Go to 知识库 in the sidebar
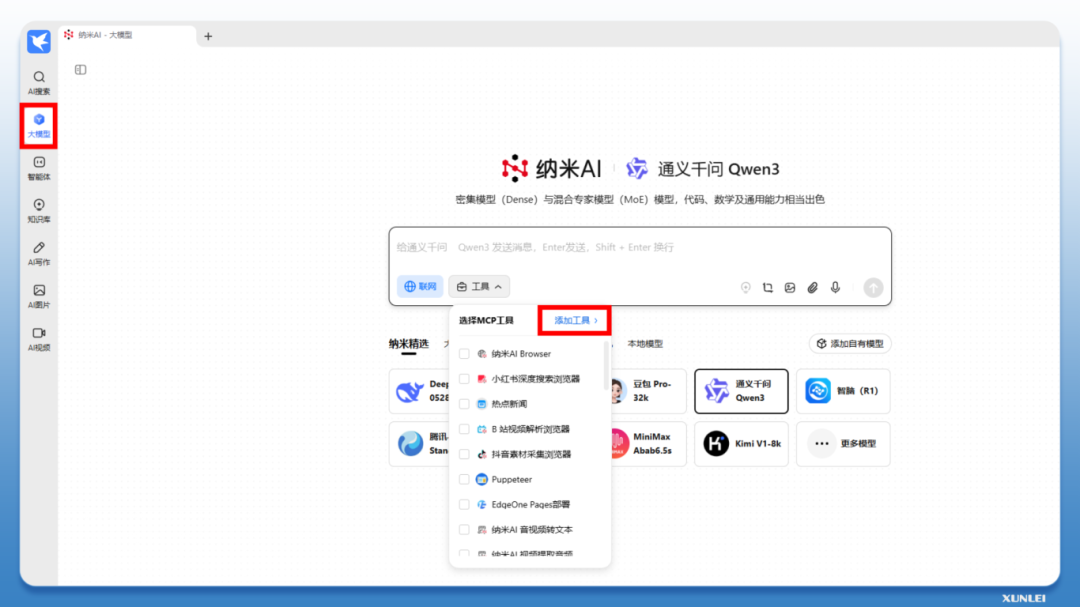Viewport: 1080px width, 607px height. pyautogui.click(x=39, y=210)
